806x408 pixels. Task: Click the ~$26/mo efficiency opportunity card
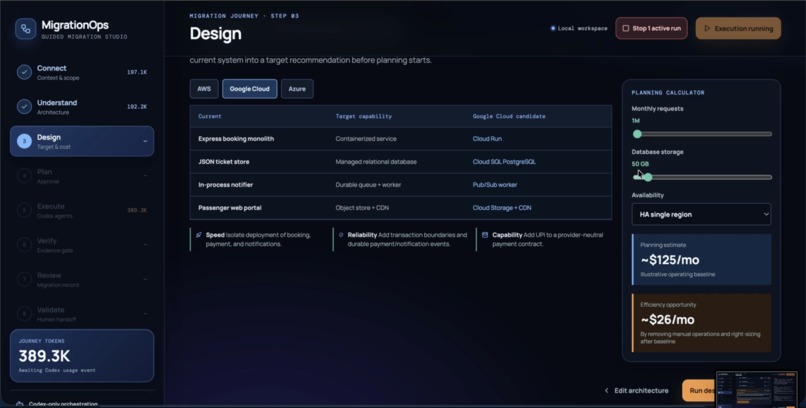pyautogui.click(x=701, y=323)
